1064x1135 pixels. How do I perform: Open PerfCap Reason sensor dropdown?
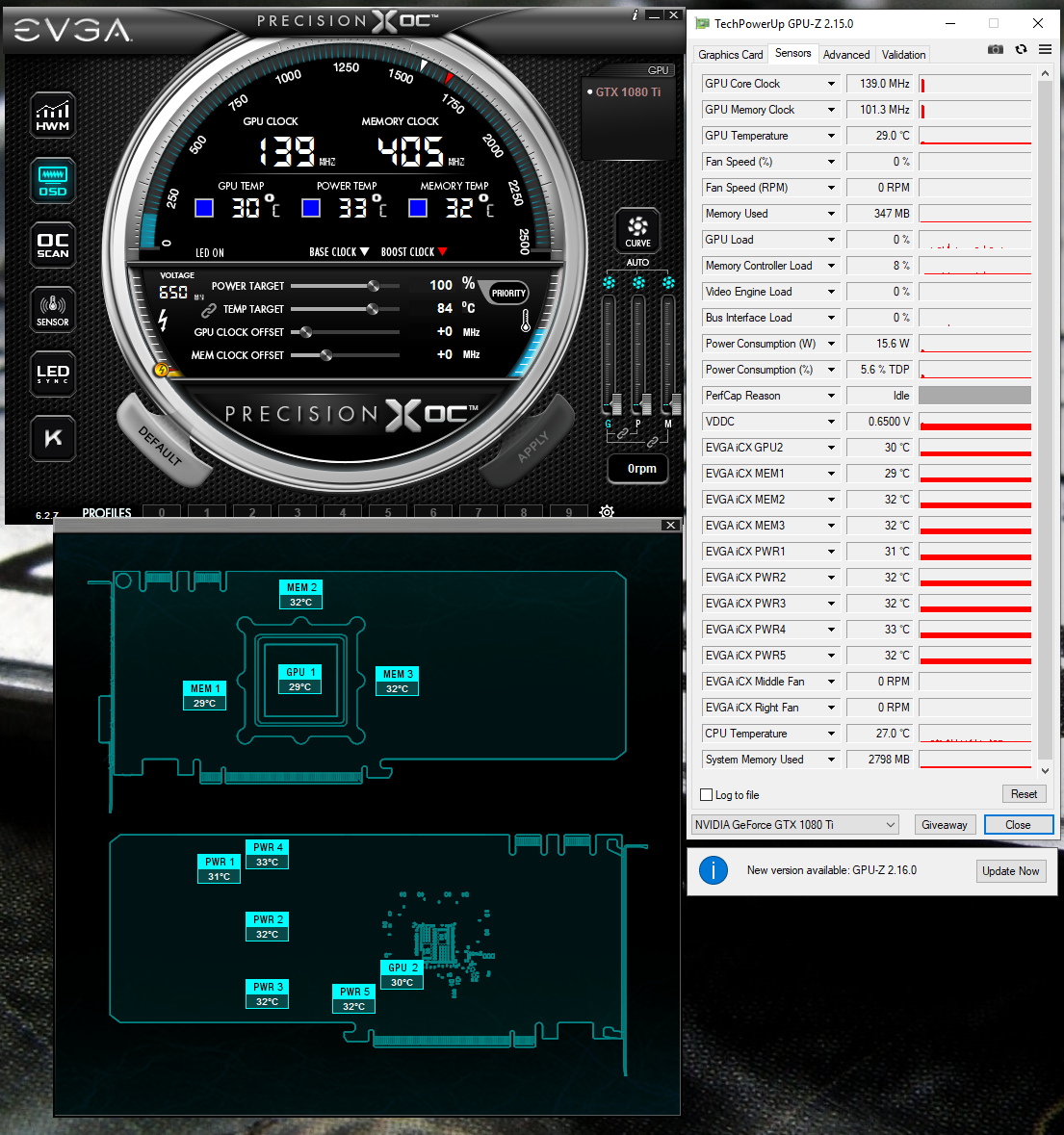[831, 396]
